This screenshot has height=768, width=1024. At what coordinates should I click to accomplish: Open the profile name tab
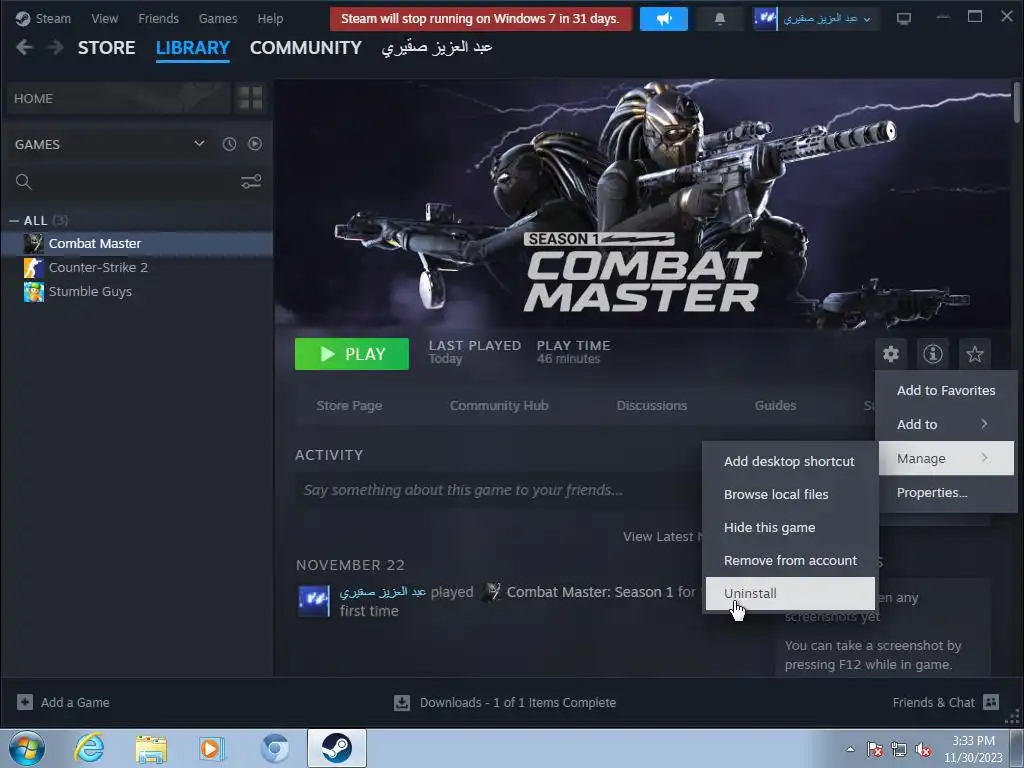click(437, 48)
